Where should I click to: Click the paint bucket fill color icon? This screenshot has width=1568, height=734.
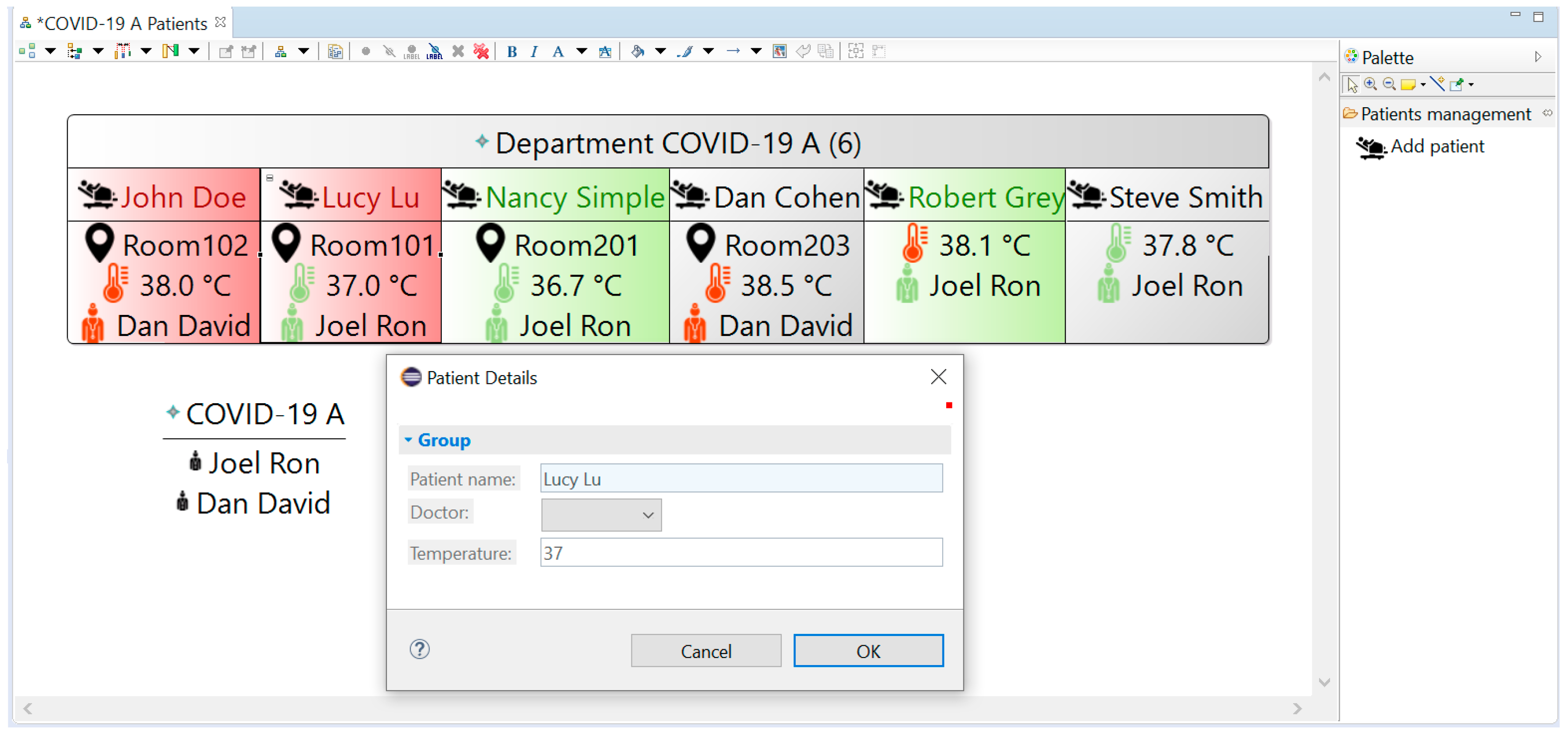tap(637, 52)
